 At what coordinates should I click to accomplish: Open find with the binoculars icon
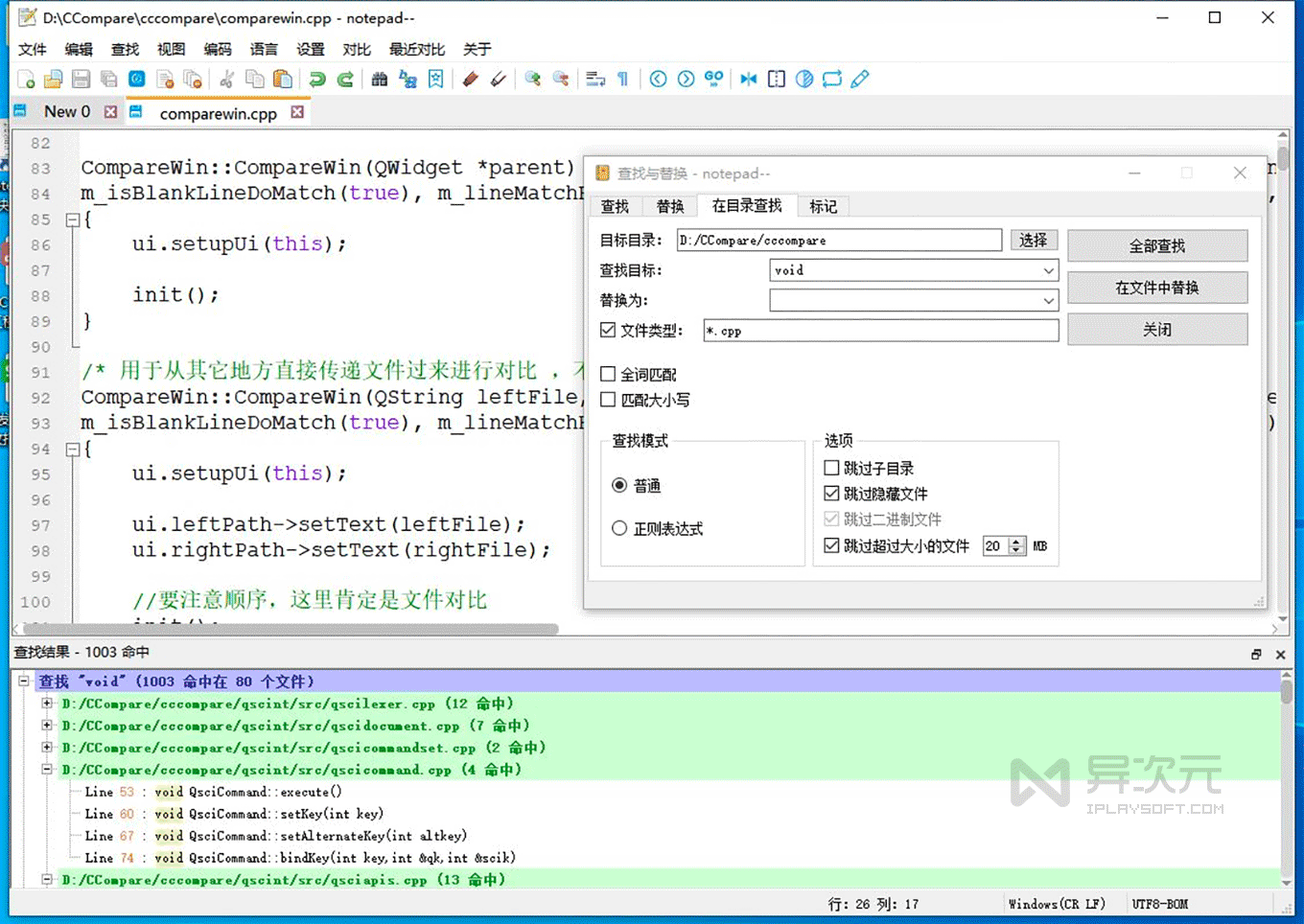[380, 80]
